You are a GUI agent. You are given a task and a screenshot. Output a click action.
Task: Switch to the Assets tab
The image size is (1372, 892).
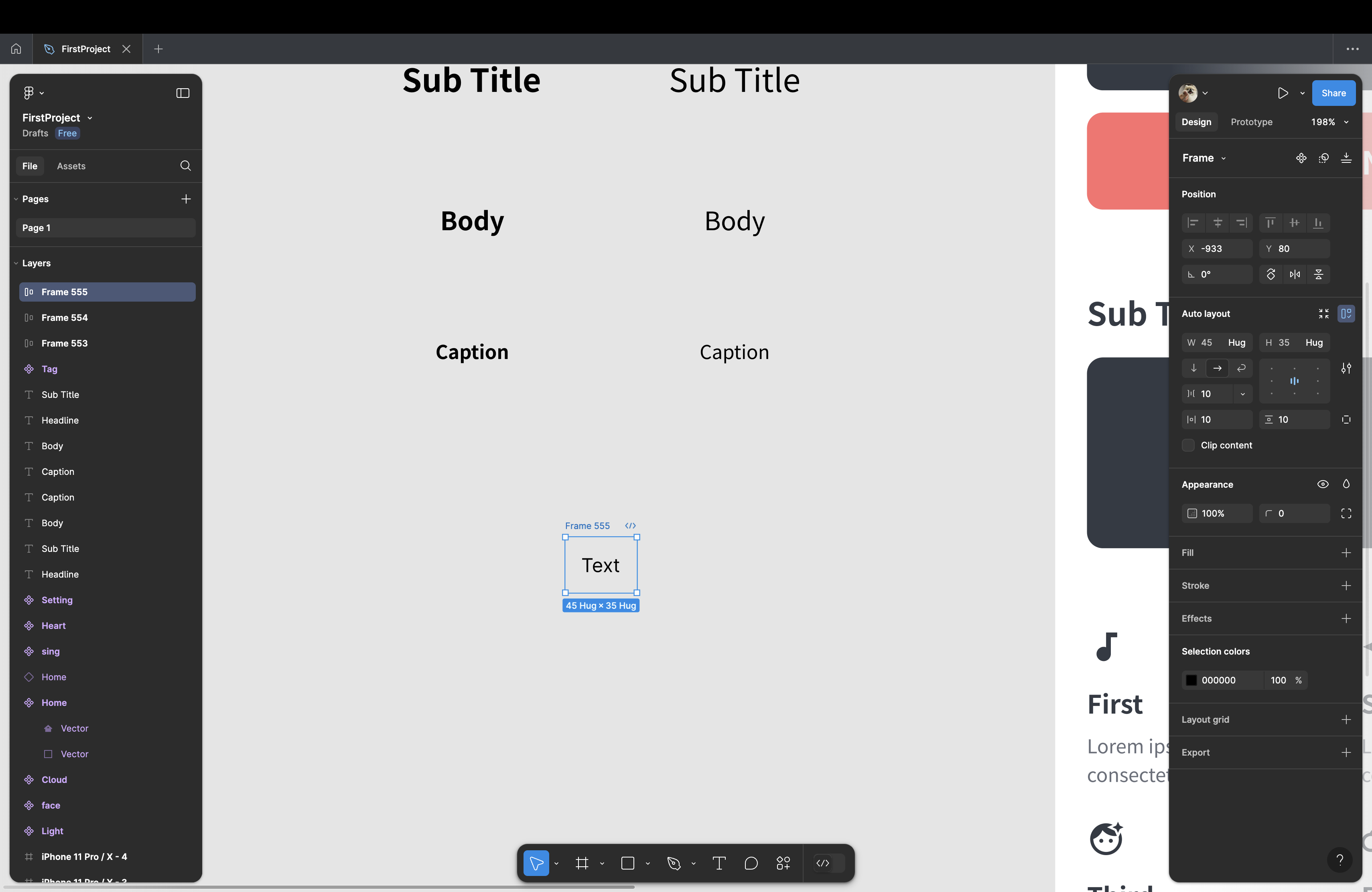[x=71, y=166]
